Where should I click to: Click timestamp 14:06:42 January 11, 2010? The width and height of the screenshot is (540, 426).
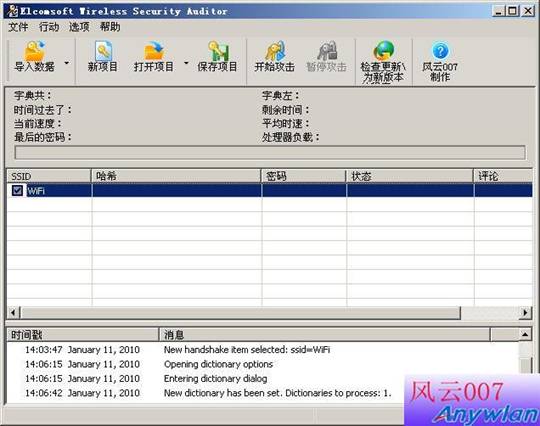[82, 393]
